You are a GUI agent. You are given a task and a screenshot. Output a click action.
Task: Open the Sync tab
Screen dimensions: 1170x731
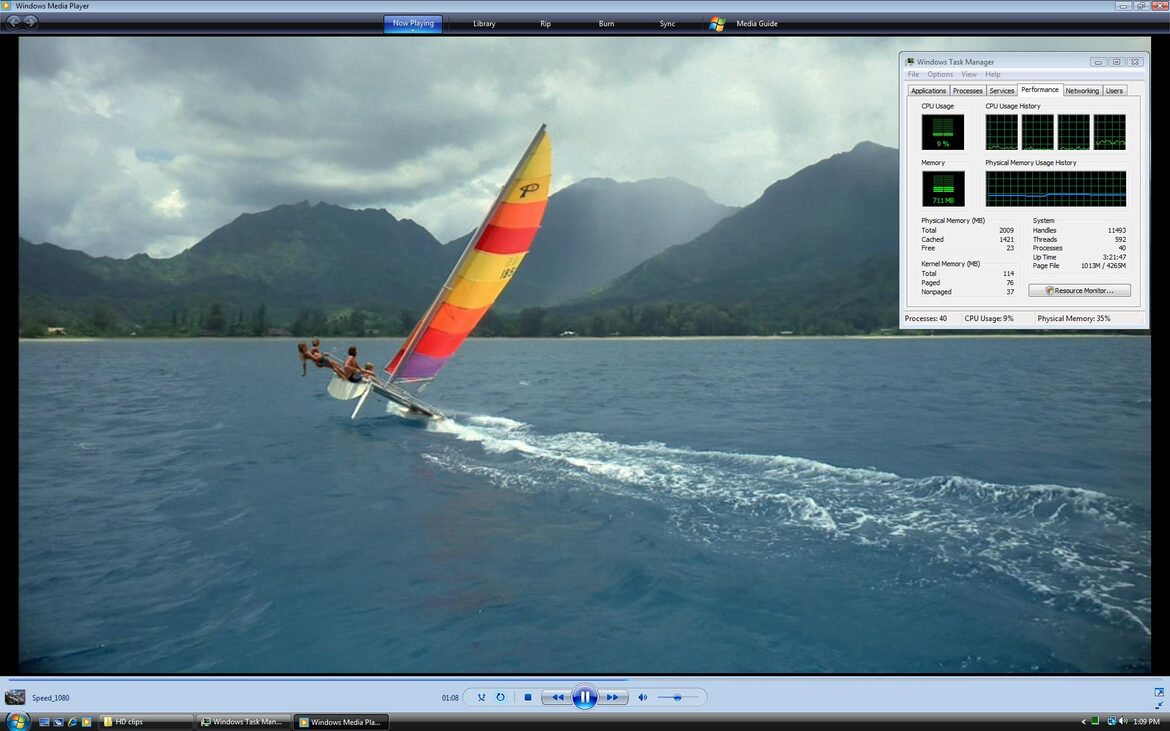point(667,23)
